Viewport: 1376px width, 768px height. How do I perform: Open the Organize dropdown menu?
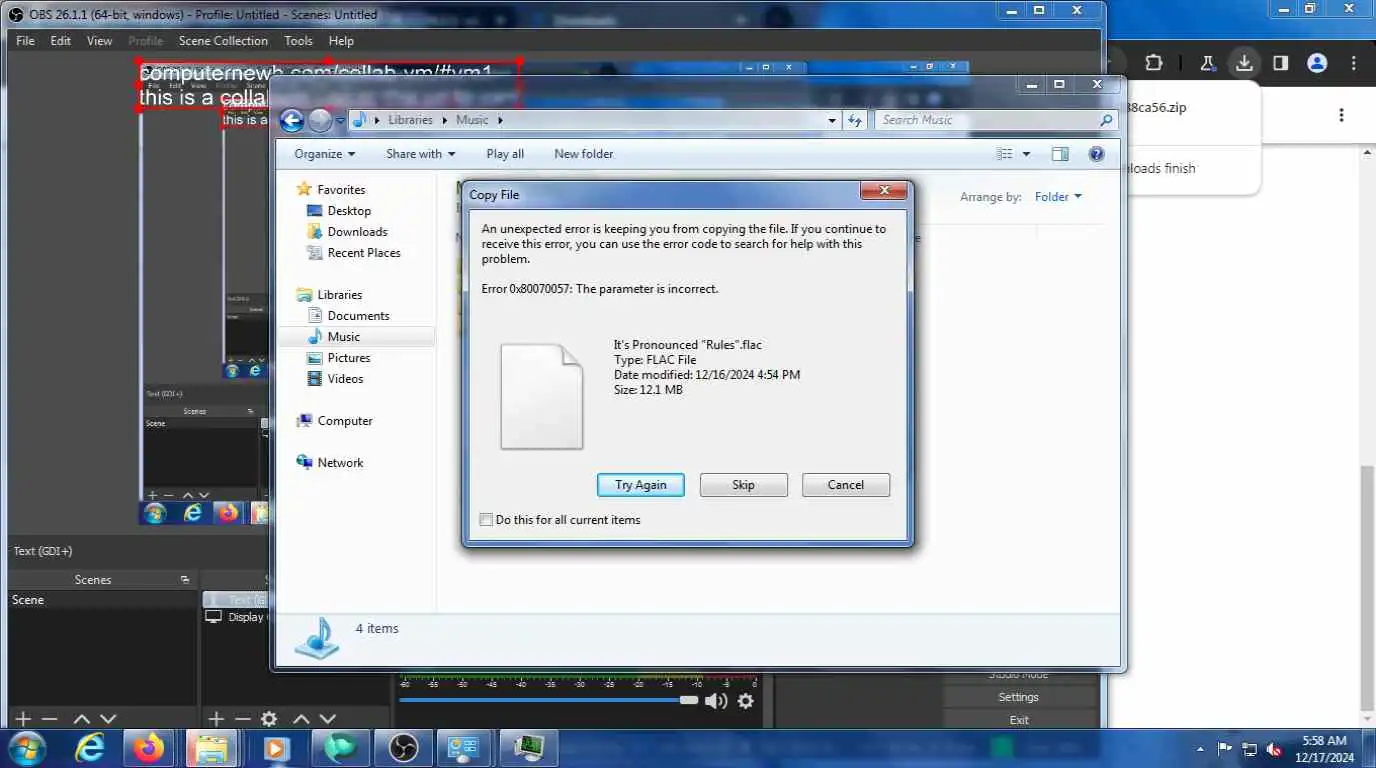pyautogui.click(x=325, y=154)
